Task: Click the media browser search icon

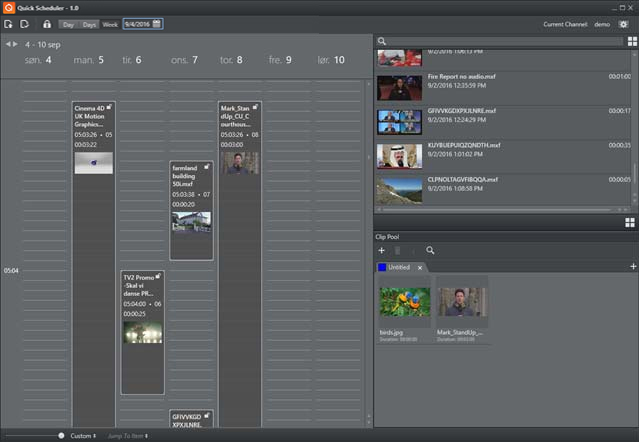Action: (382, 42)
